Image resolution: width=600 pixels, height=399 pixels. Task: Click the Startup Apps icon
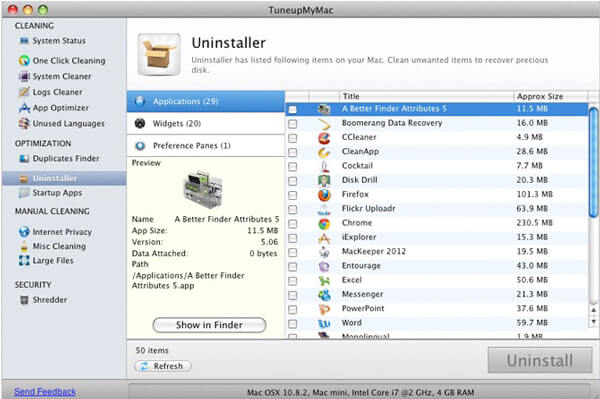pyautogui.click(x=24, y=193)
